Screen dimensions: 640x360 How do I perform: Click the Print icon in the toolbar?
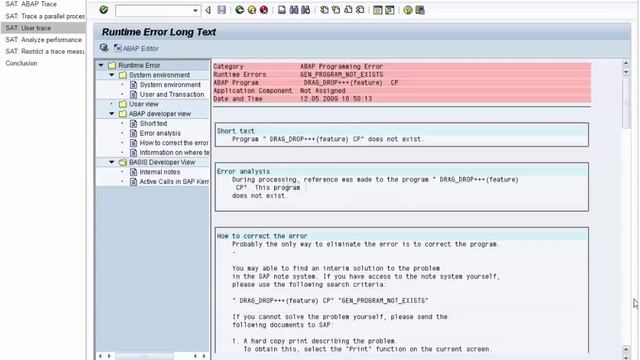pyautogui.click(x=282, y=10)
